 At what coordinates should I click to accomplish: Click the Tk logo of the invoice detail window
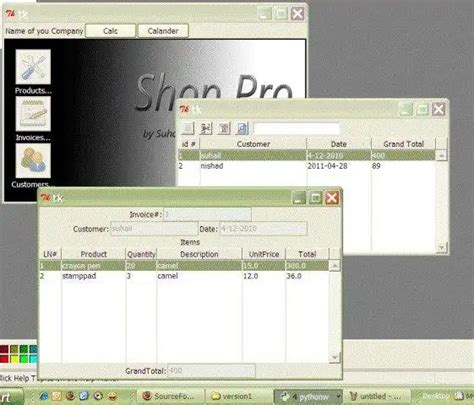click(x=45, y=197)
